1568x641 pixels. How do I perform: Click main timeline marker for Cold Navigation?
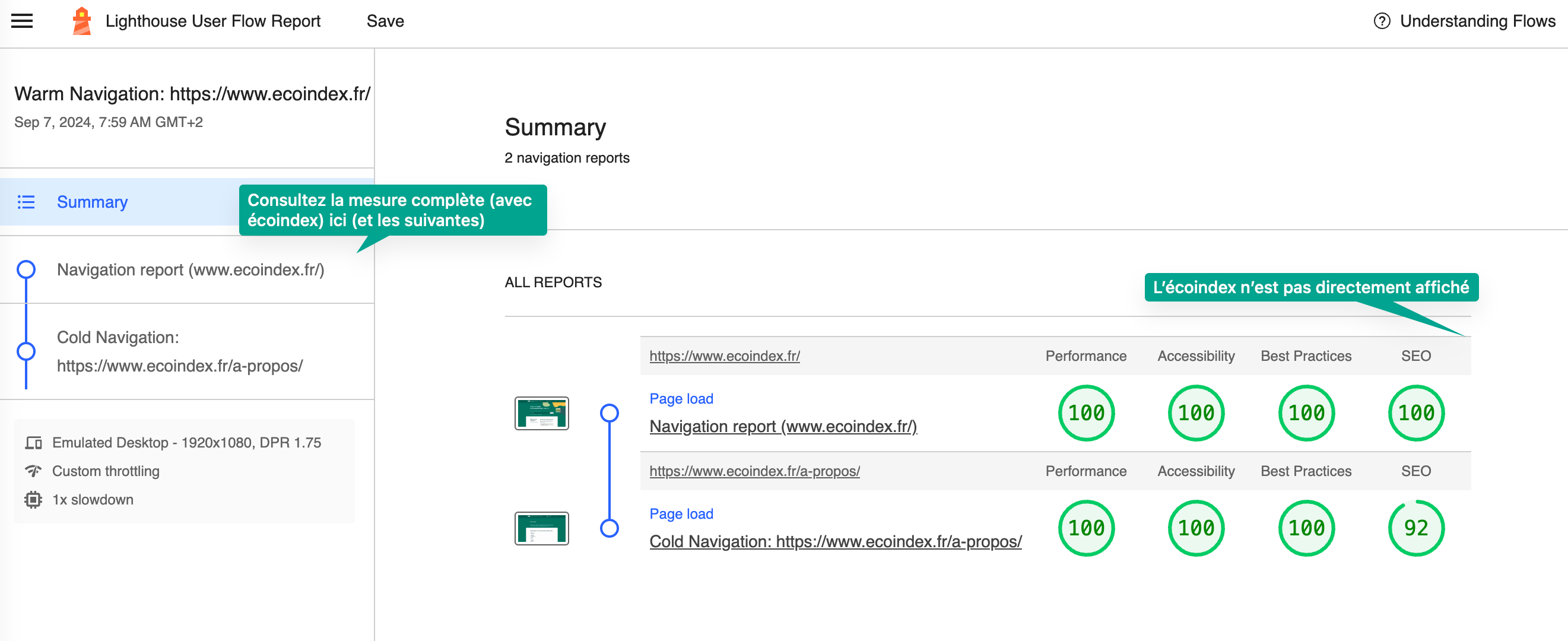click(x=610, y=528)
